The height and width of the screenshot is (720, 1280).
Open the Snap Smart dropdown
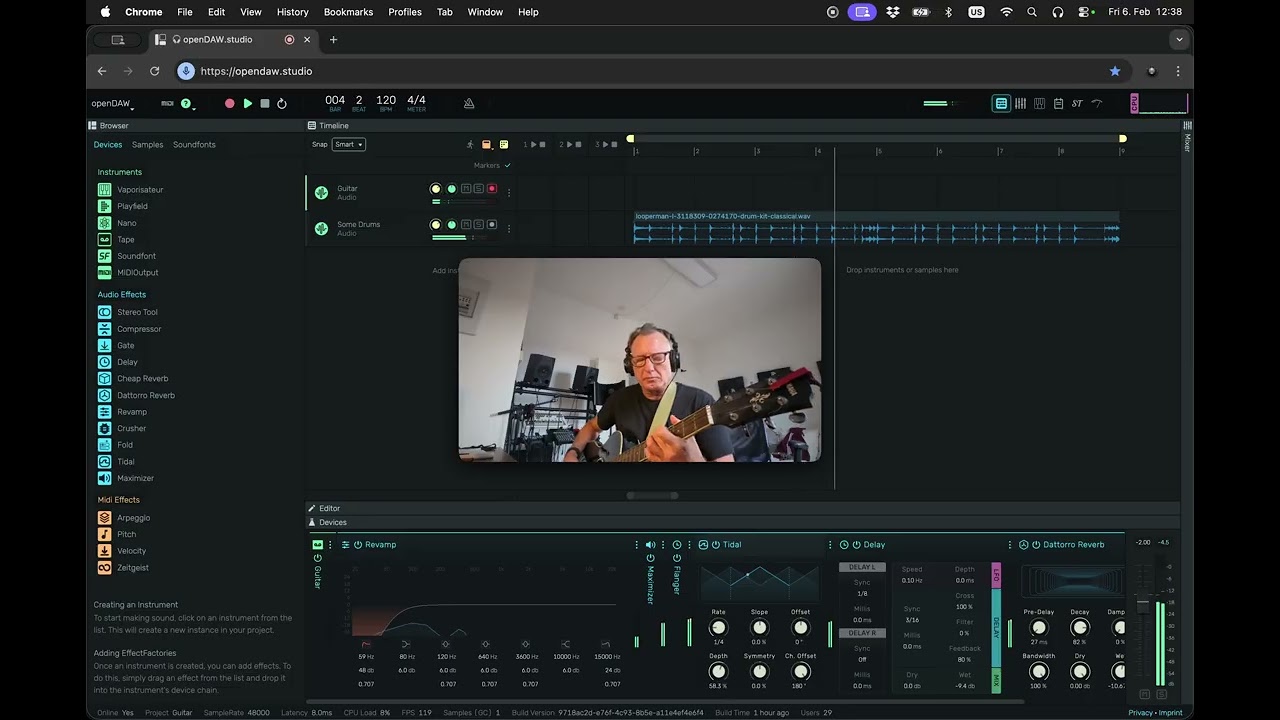[x=348, y=144]
